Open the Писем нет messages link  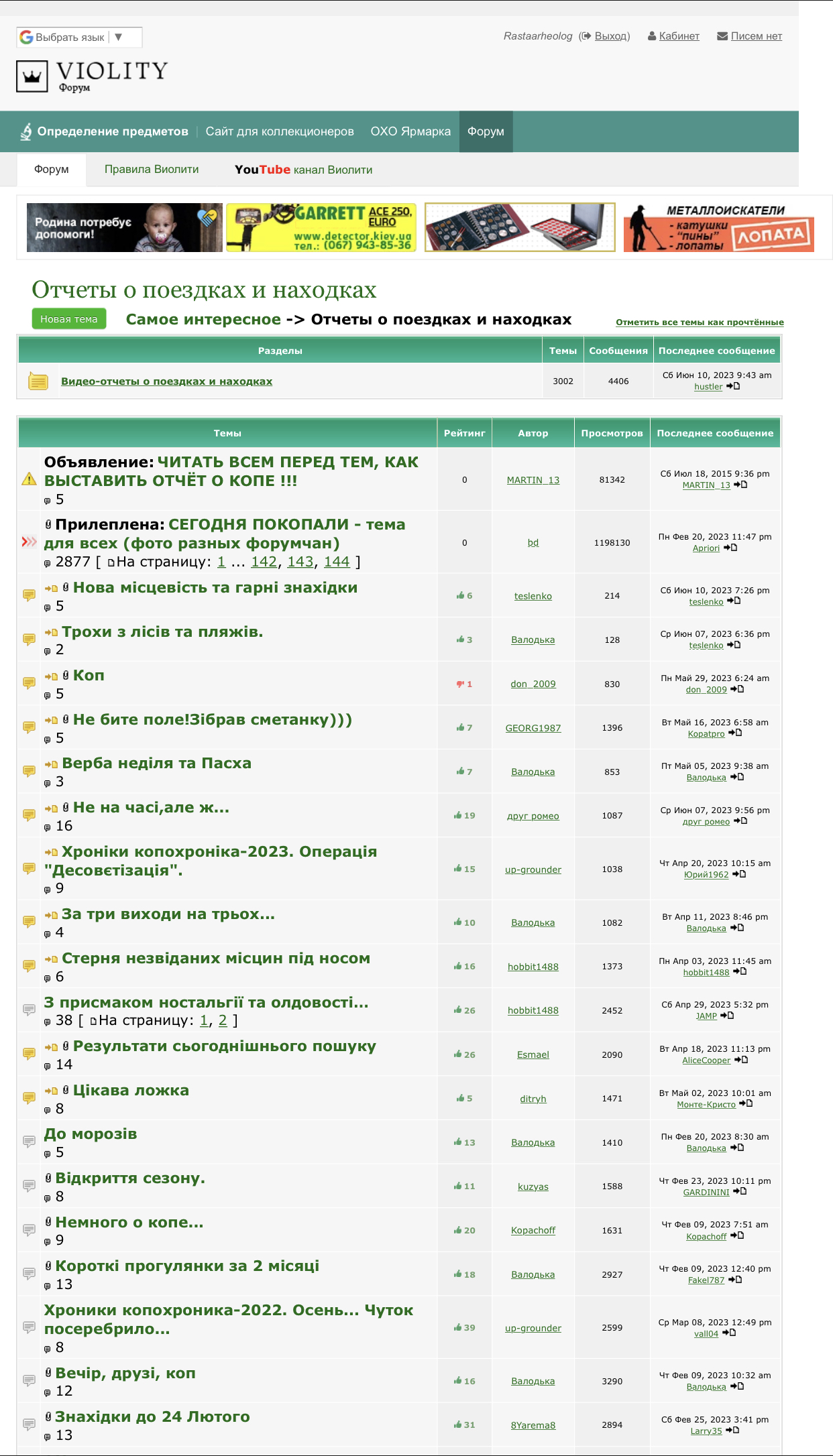click(x=756, y=36)
